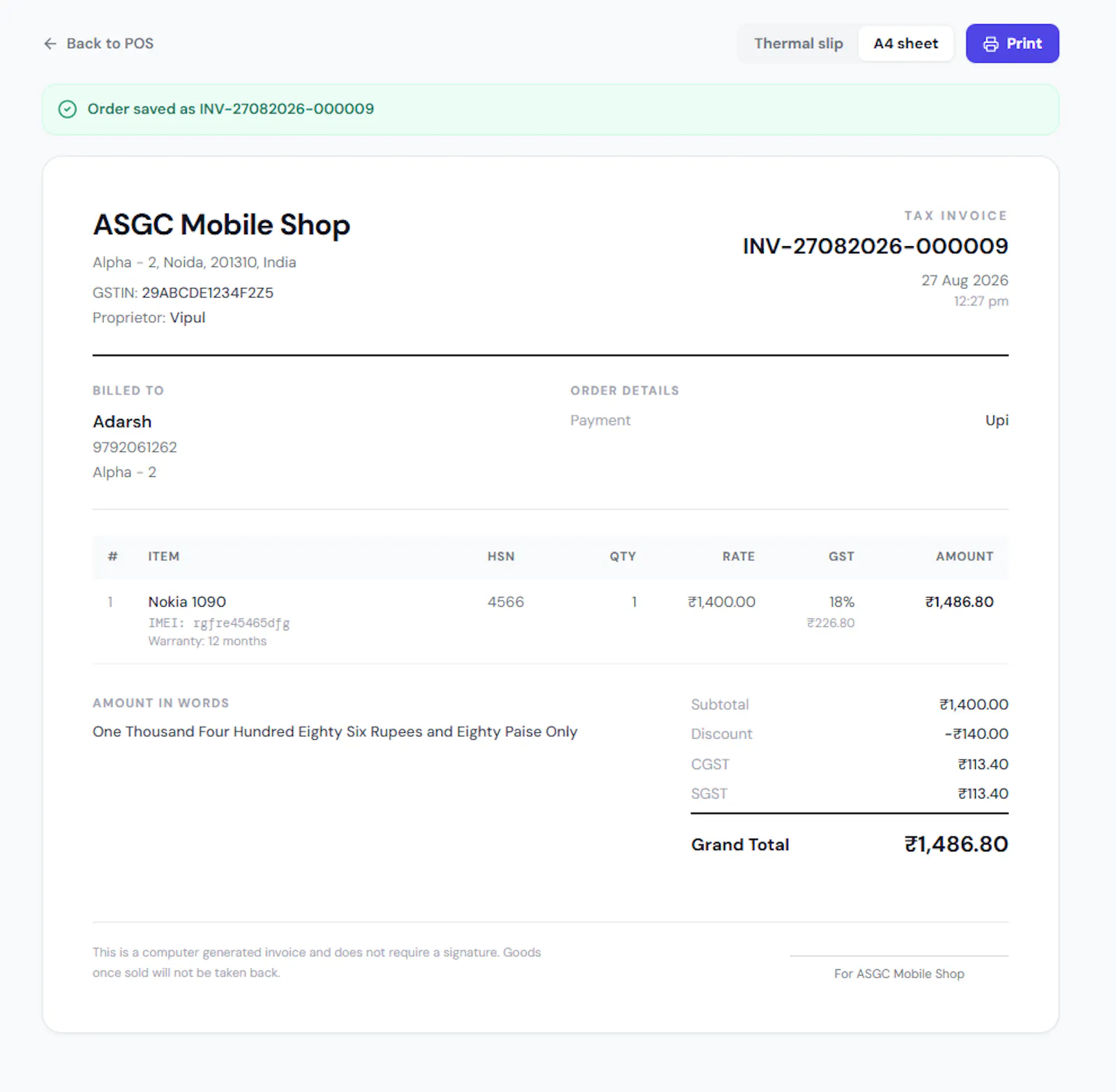This screenshot has height=1092, width=1116.
Task: Click the computer generated invoice disclaimer
Action: tap(317, 962)
